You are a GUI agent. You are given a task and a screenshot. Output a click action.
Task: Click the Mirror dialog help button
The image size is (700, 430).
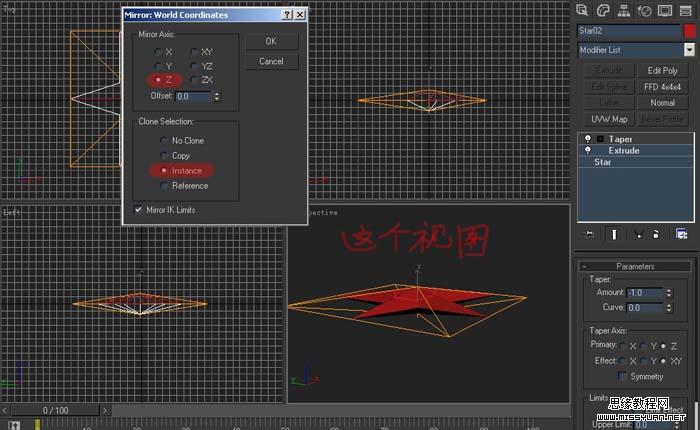[x=288, y=15]
